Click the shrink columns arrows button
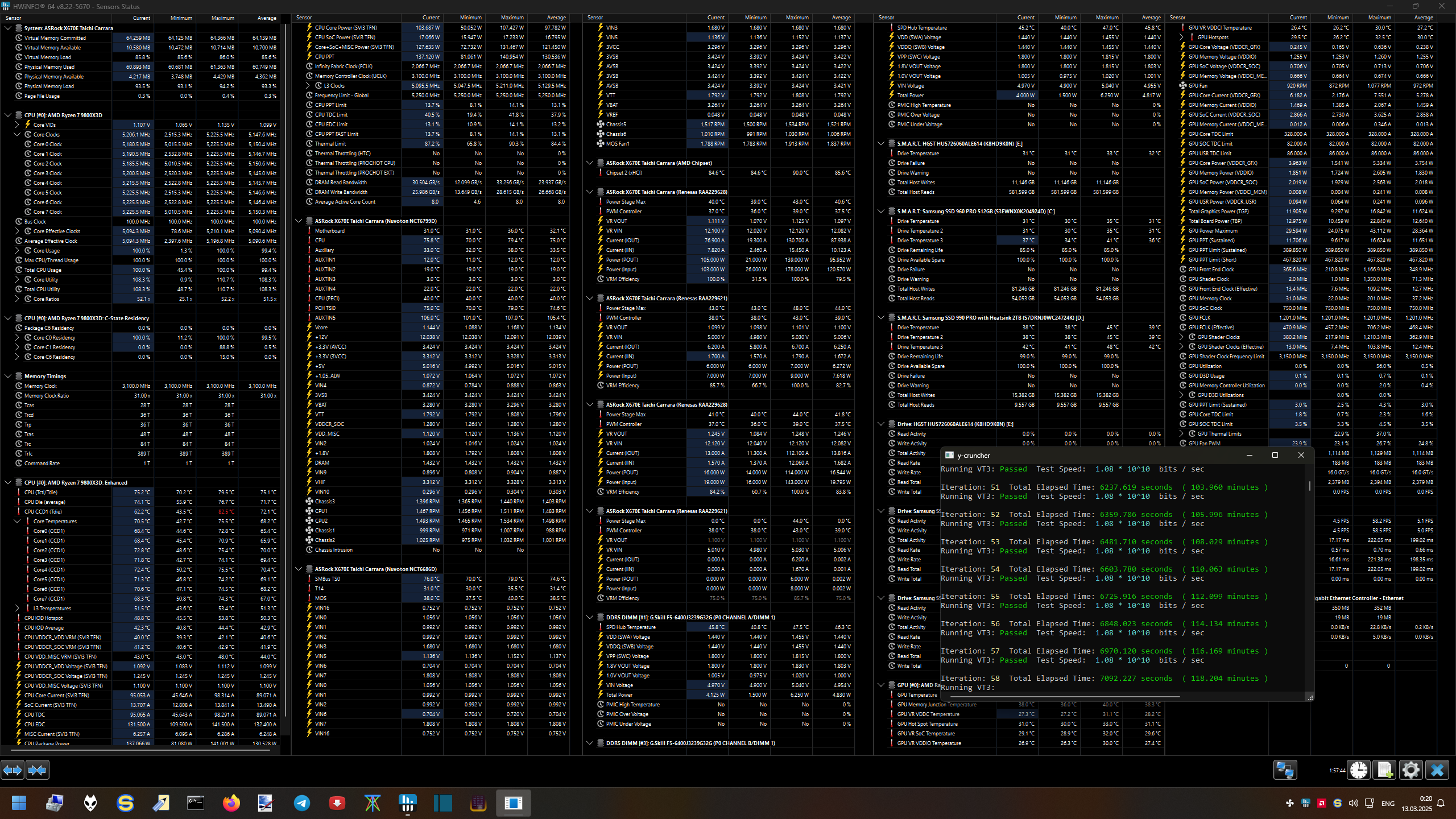1456x819 pixels. coord(38,770)
